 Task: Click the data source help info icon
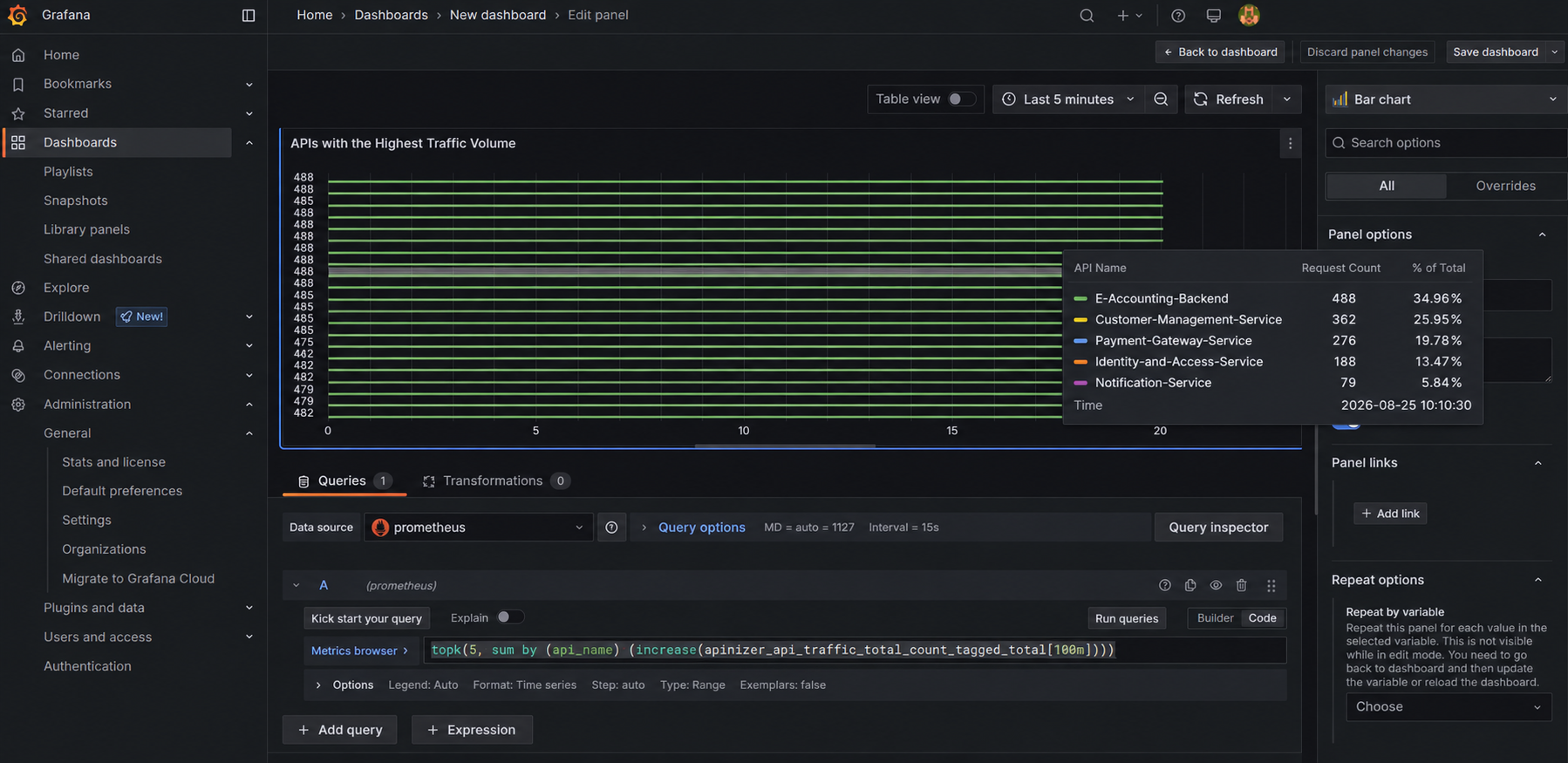[x=611, y=528]
